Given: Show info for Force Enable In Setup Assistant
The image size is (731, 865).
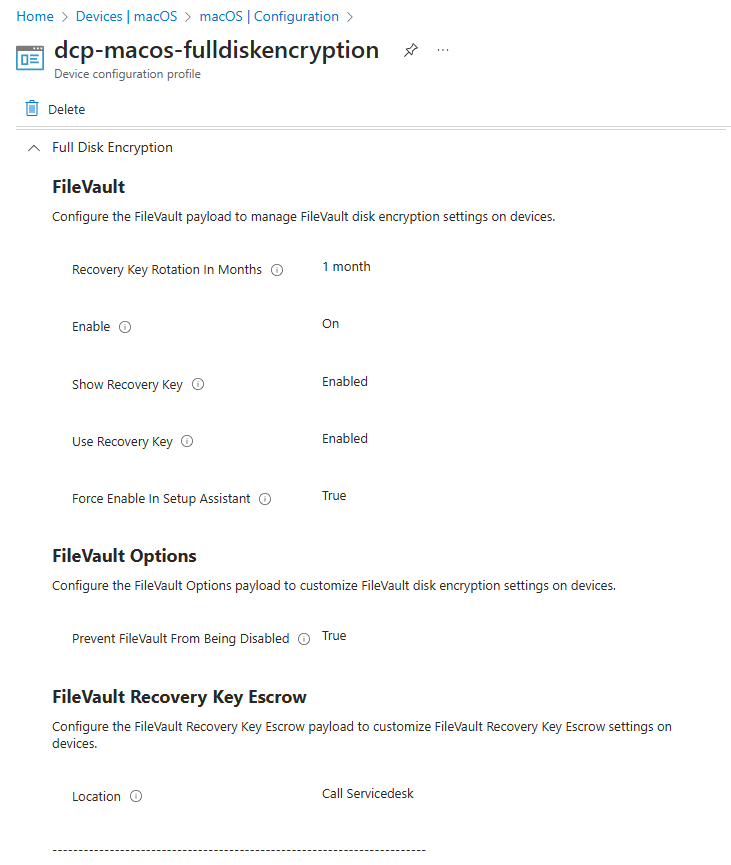Looking at the screenshot, I should (x=264, y=498).
